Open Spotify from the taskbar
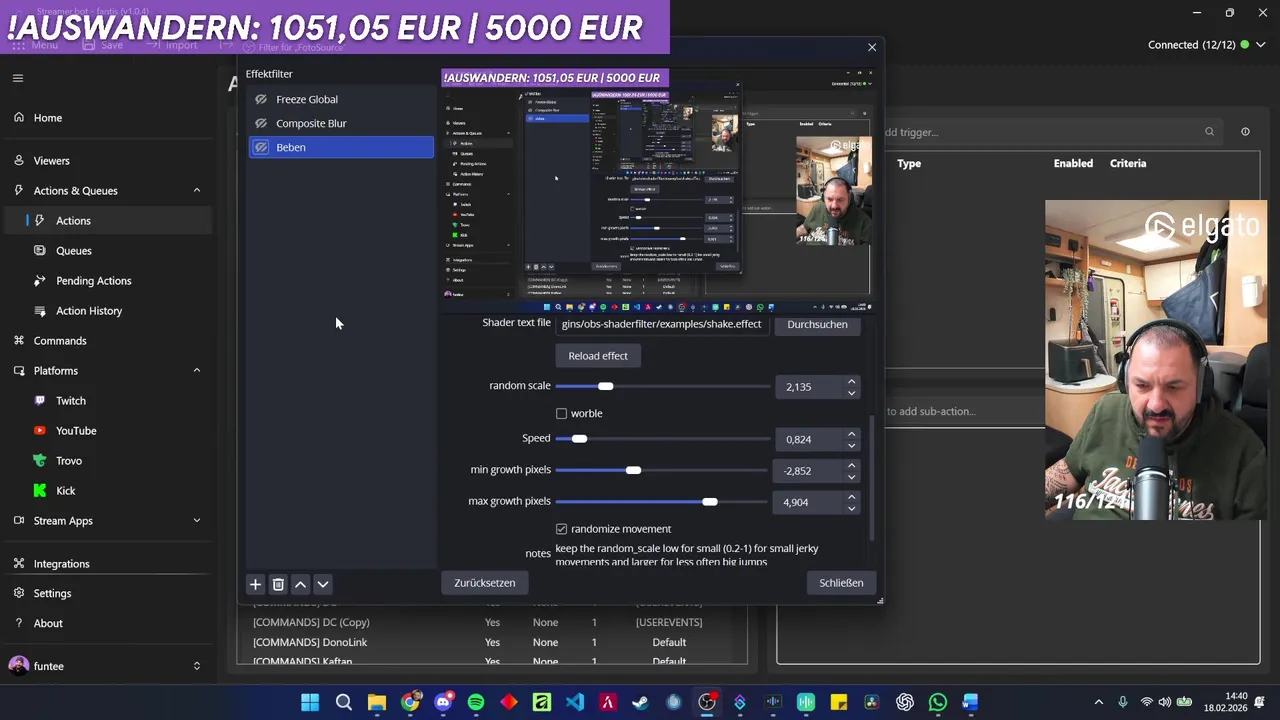This screenshot has height=720, width=1280. [476, 702]
